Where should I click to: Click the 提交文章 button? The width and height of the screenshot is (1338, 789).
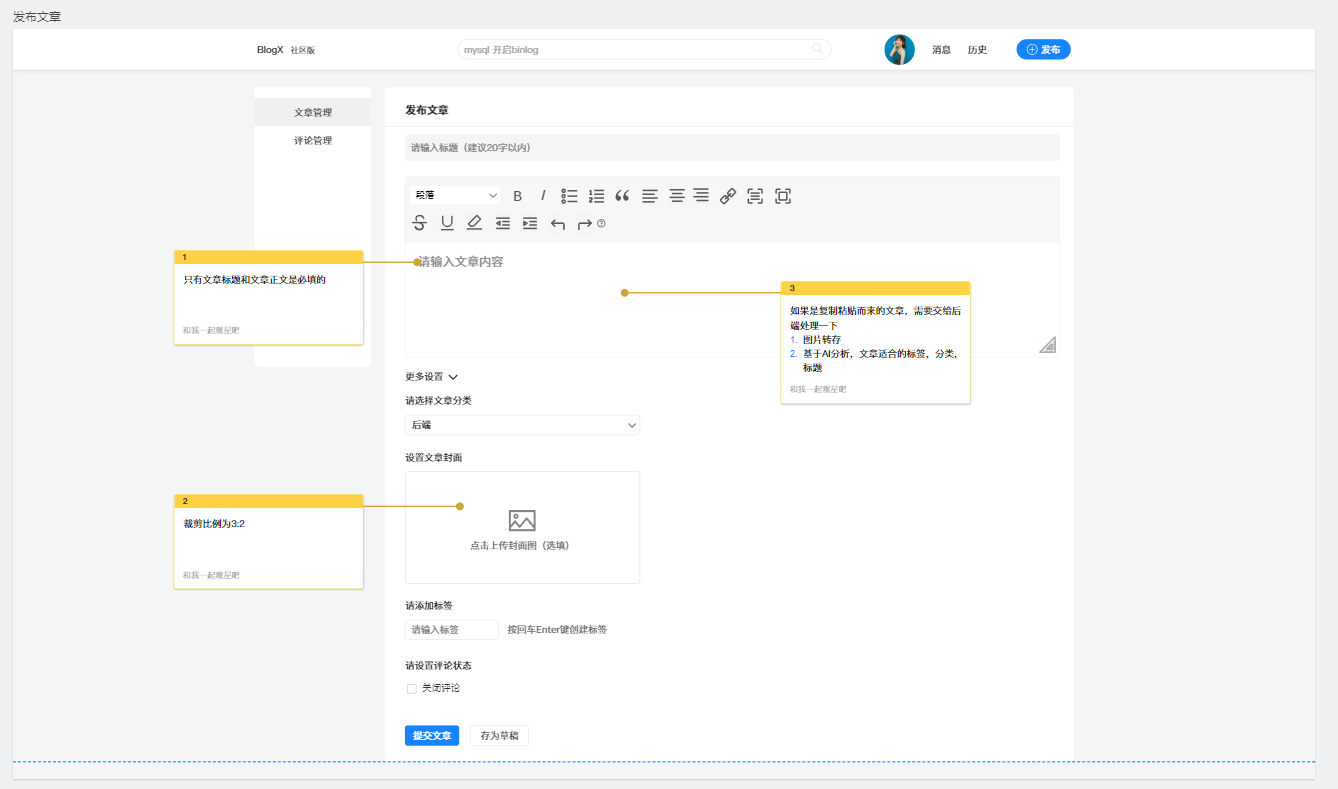[x=432, y=736]
